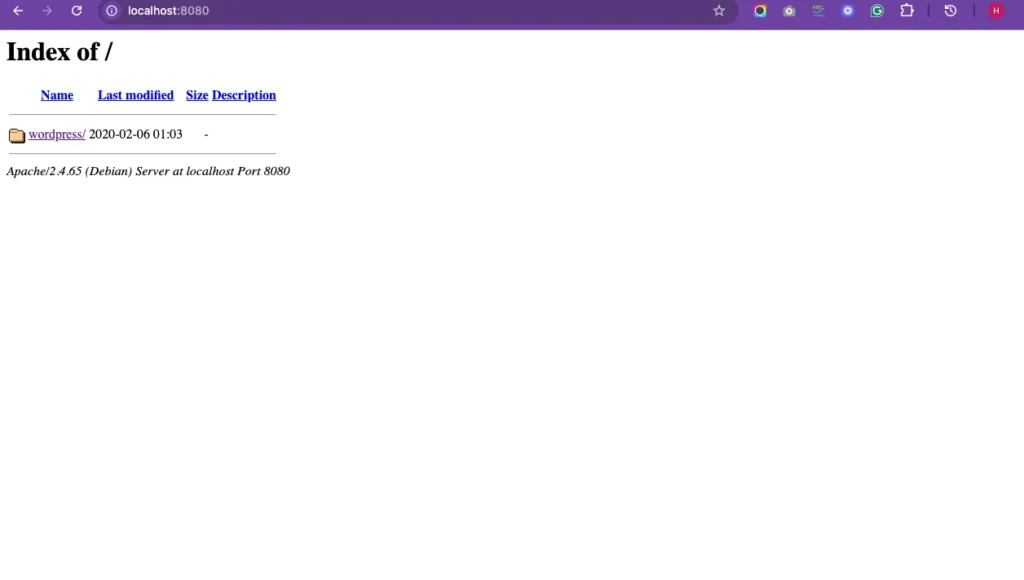The width and height of the screenshot is (1024, 580).
Task: Click the browser back arrow
Action: tap(18, 11)
